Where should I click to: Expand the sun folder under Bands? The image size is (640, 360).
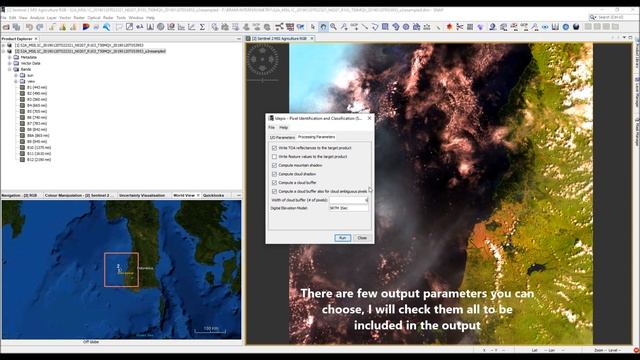coord(16,76)
